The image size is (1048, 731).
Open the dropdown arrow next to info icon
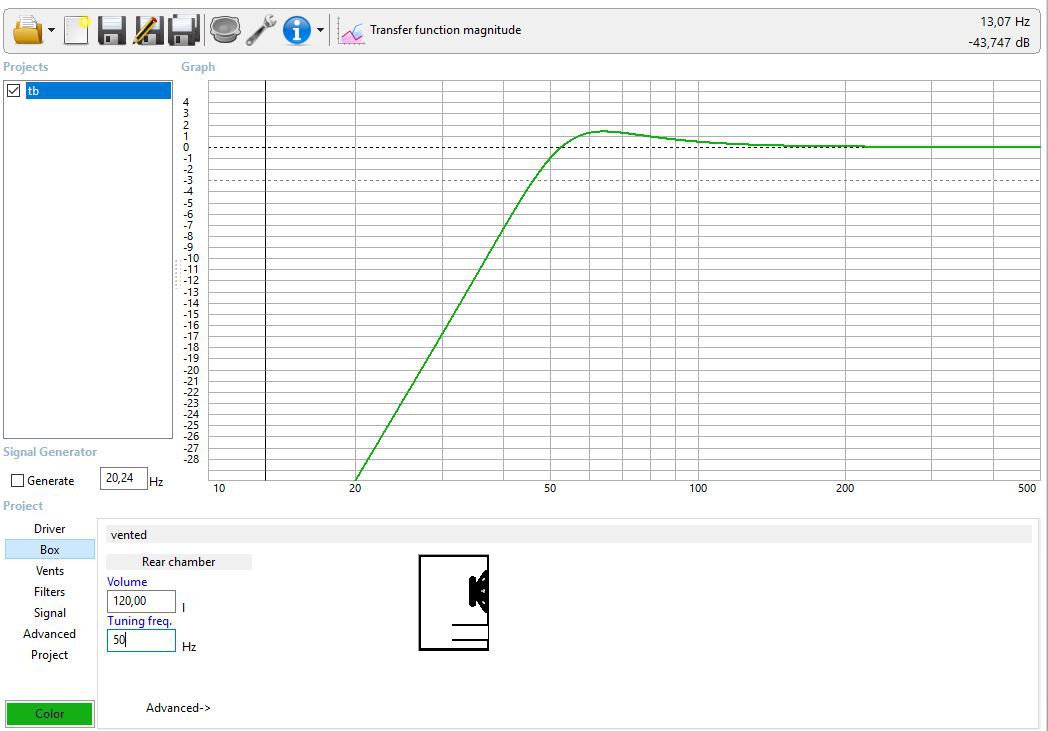(x=320, y=31)
